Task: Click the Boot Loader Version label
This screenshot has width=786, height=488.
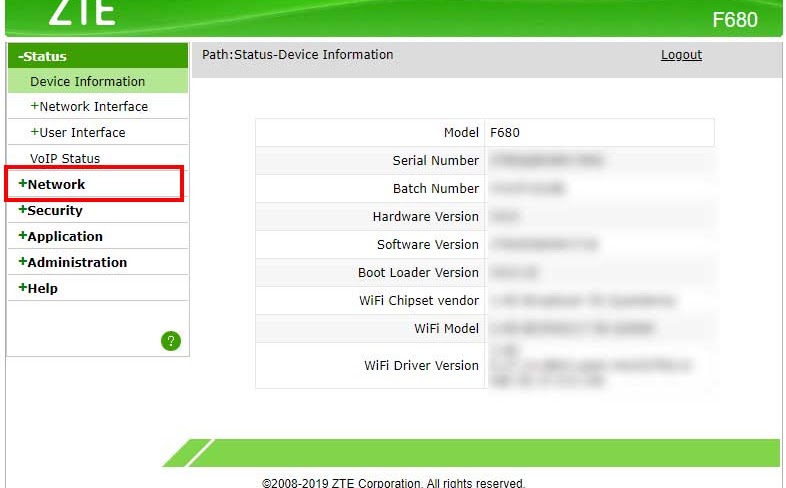Action: pyautogui.click(x=419, y=273)
